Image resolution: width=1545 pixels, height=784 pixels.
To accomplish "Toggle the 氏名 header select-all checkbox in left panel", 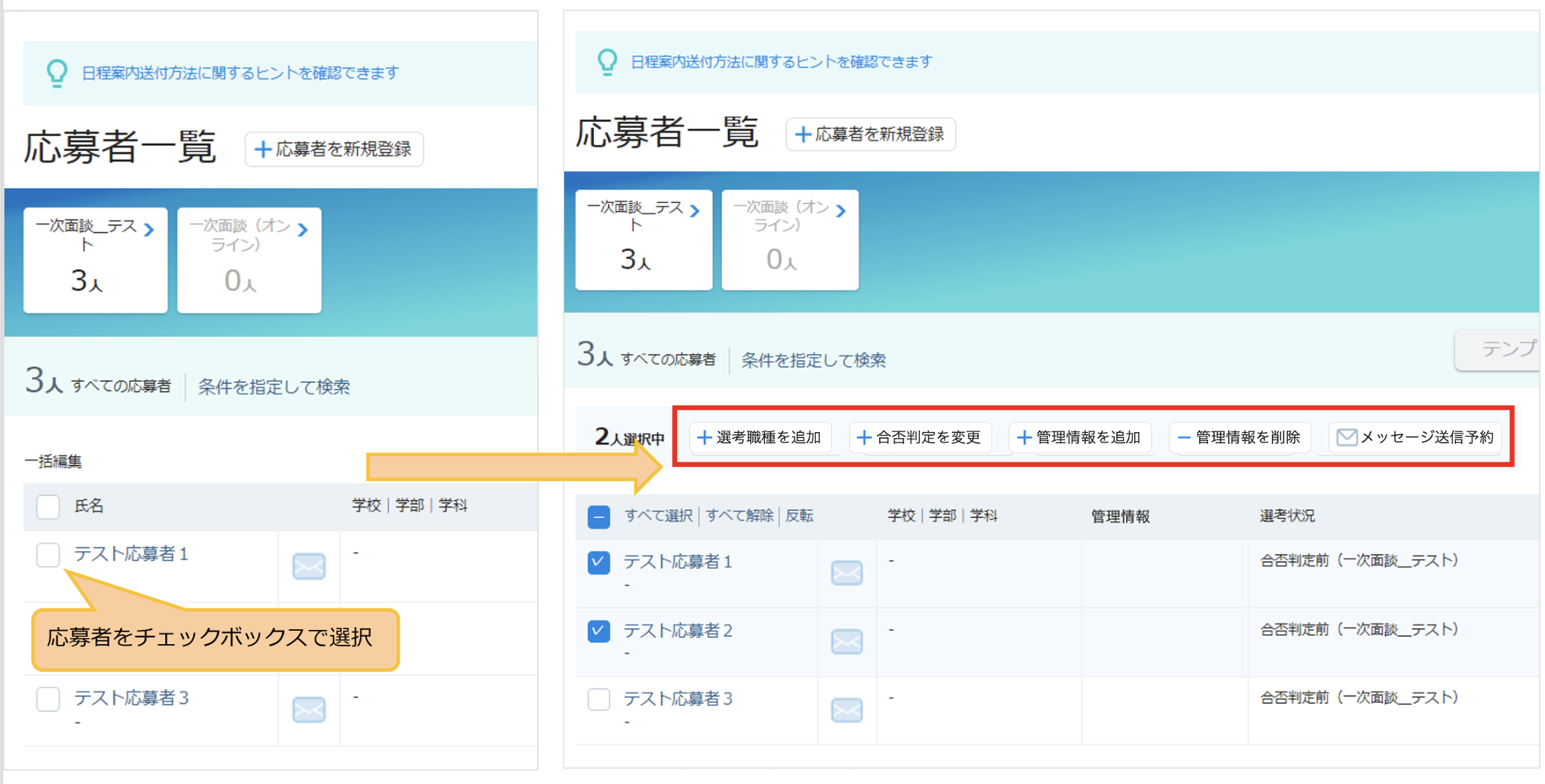I will click(x=48, y=507).
